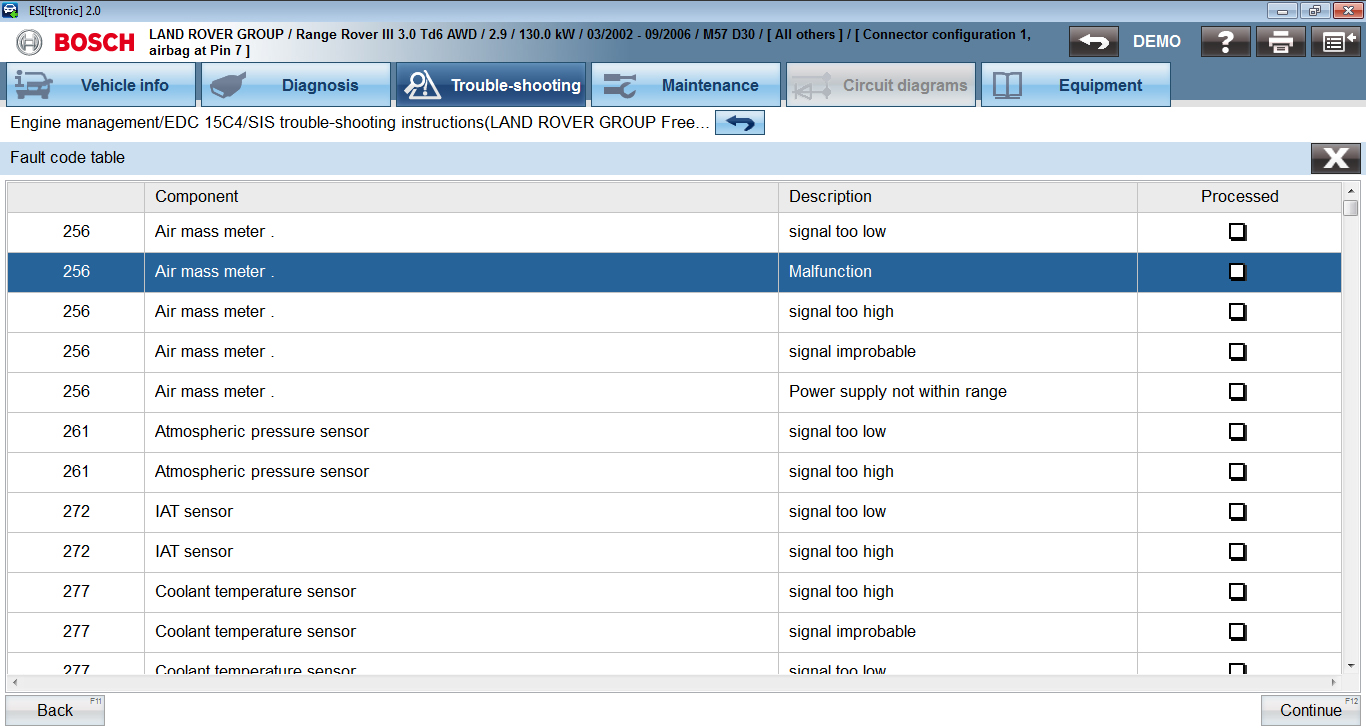Click the blue return arrow beside breadcrumb
The width and height of the screenshot is (1366, 728).
point(740,123)
